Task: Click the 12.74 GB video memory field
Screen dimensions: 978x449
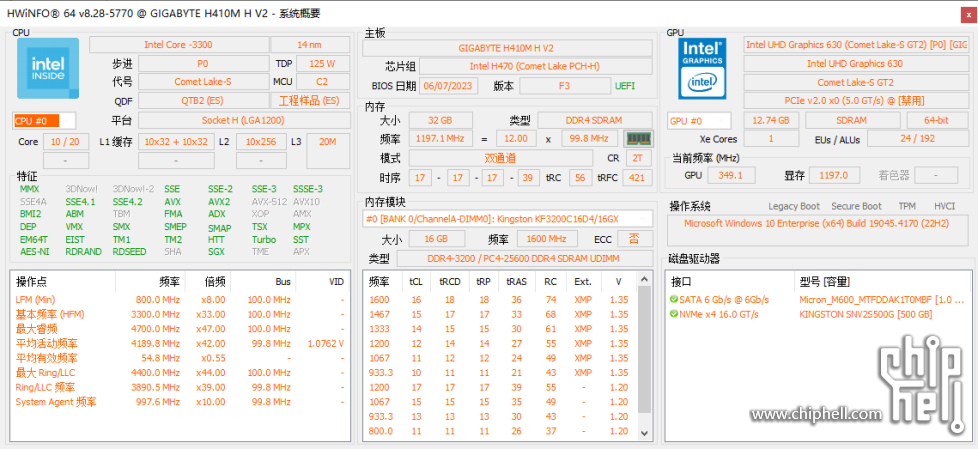Action: (x=771, y=120)
